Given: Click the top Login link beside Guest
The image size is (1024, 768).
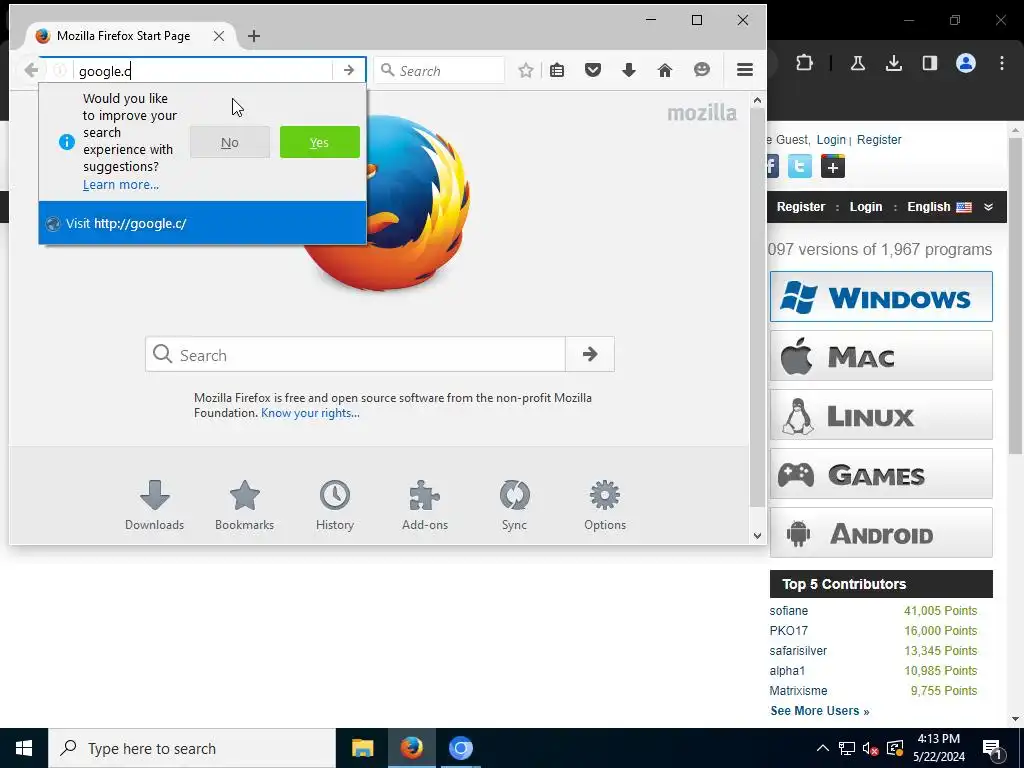Looking at the screenshot, I should pyautogui.click(x=831, y=140).
